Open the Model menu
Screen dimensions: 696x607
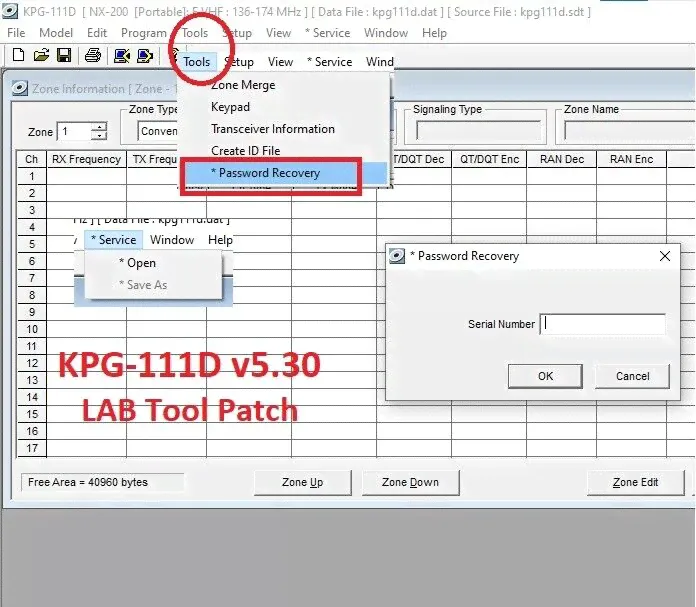pyautogui.click(x=54, y=33)
